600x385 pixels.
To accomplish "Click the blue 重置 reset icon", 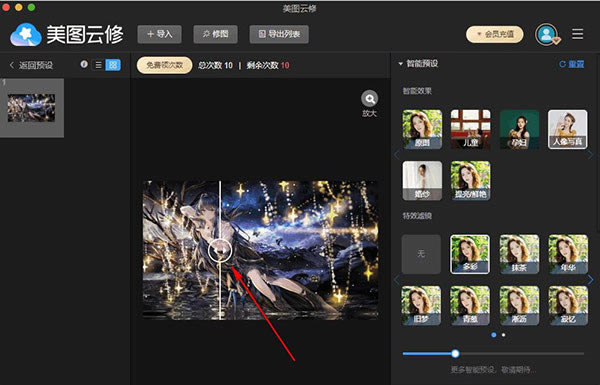I will point(562,64).
